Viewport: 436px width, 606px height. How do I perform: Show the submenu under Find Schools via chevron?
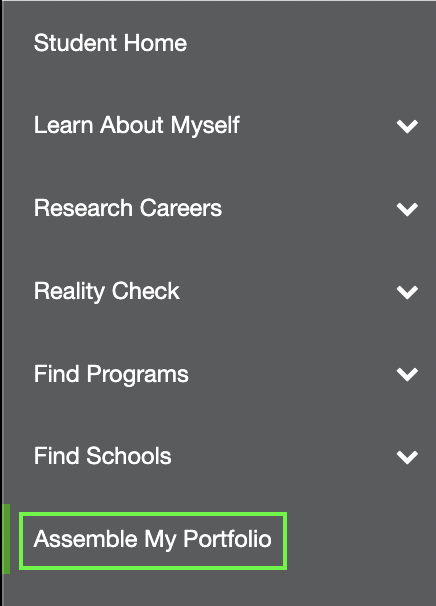(x=407, y=457)
